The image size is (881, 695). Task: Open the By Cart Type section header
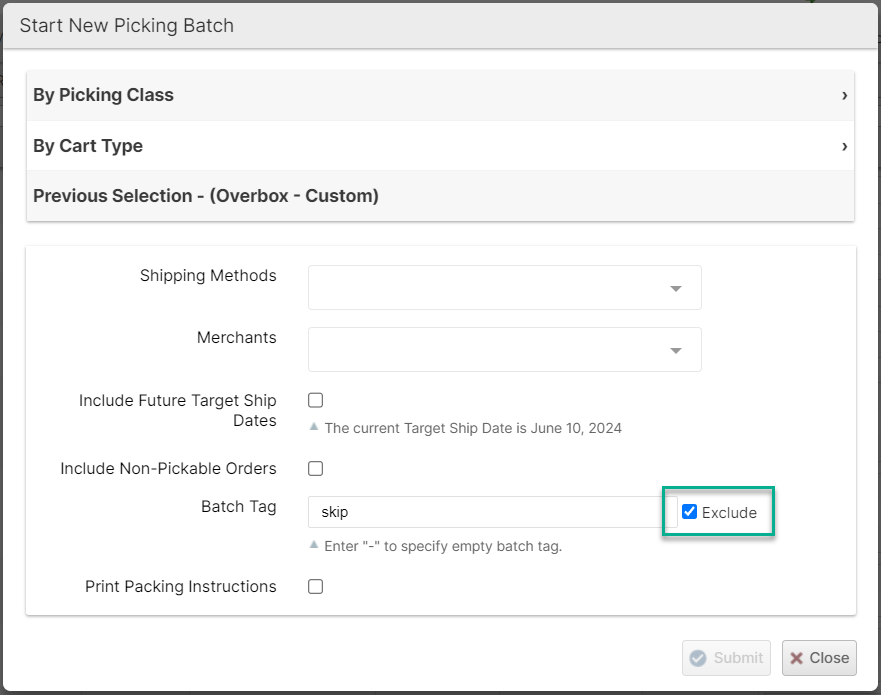tap(88, 146)
